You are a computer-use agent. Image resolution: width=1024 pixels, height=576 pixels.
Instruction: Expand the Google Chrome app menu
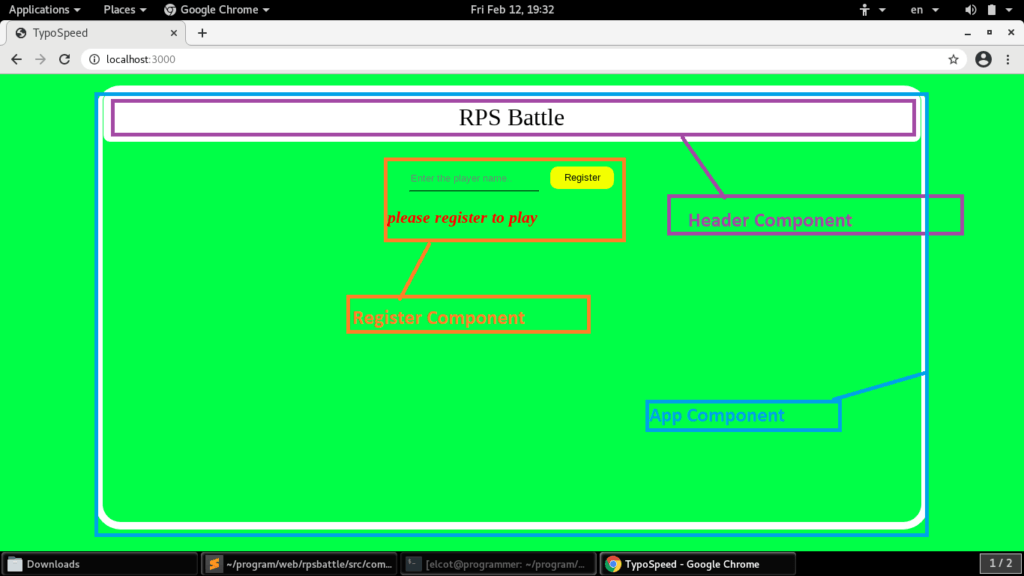point(217,9)
